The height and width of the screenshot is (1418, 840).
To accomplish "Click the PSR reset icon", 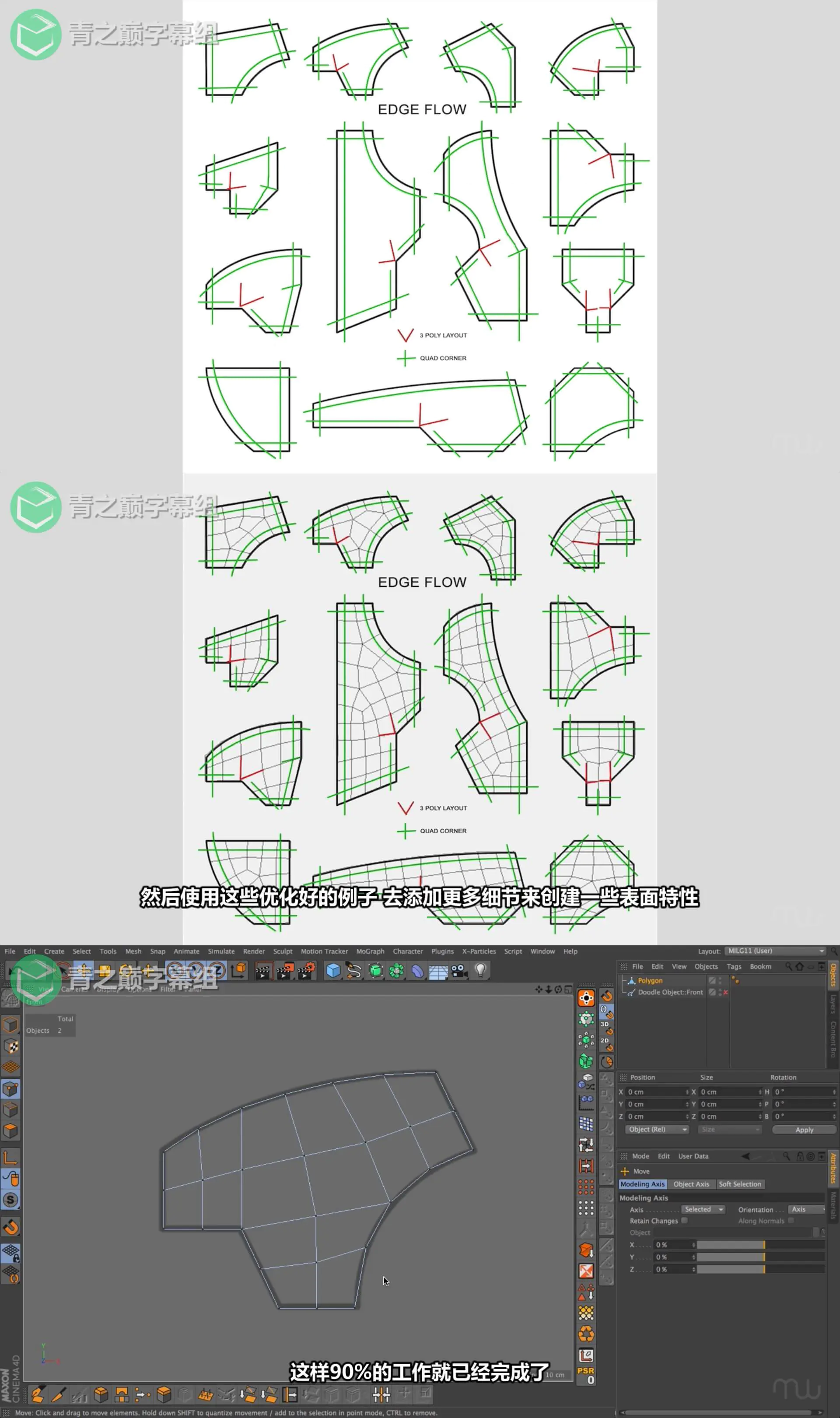I will [x=586, y=1375].
